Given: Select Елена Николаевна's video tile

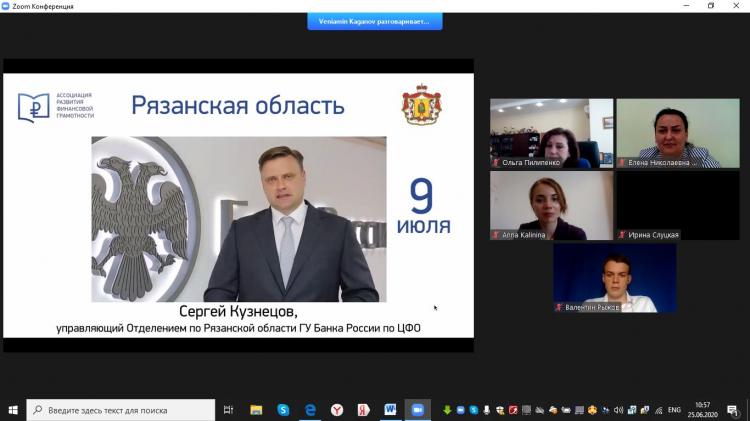Looking at the screenshot, I should point(678,133).
